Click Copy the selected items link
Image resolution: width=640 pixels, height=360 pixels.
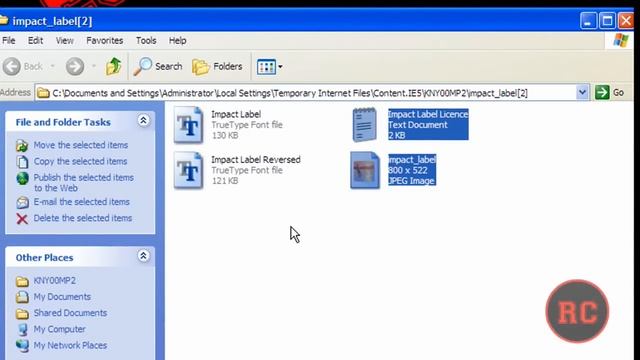coord(80,161)
